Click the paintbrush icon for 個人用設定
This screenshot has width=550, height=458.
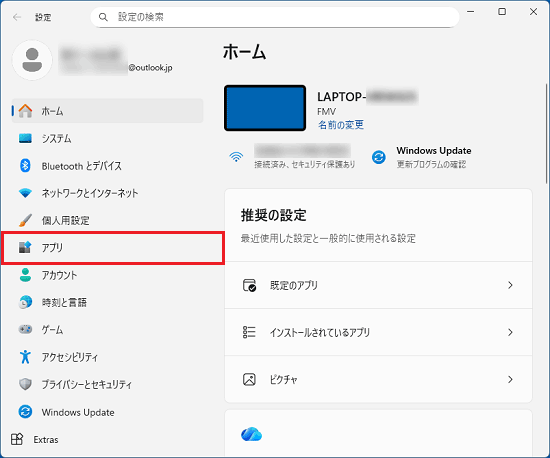pos(25,220)
